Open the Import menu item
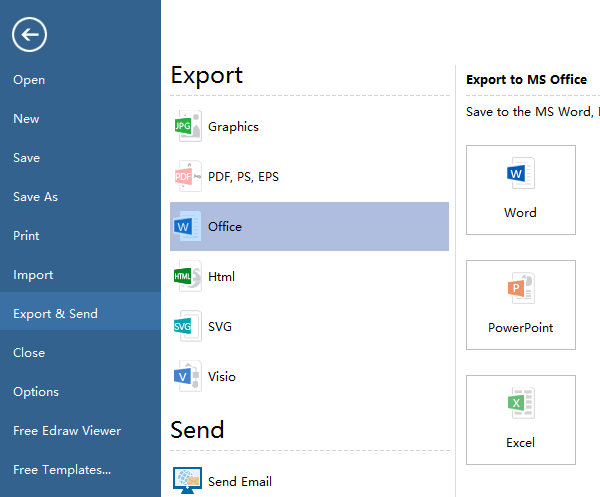Viewport: 600px width, 497px height. click(33, 275)
